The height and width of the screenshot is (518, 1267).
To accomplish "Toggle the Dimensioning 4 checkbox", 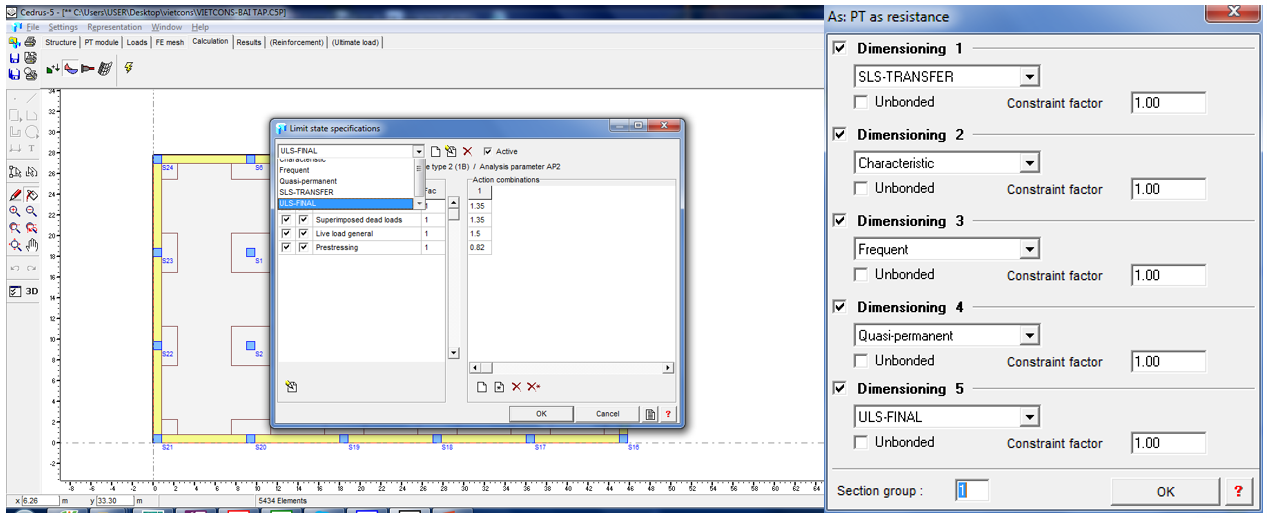I will coord(839,307).
